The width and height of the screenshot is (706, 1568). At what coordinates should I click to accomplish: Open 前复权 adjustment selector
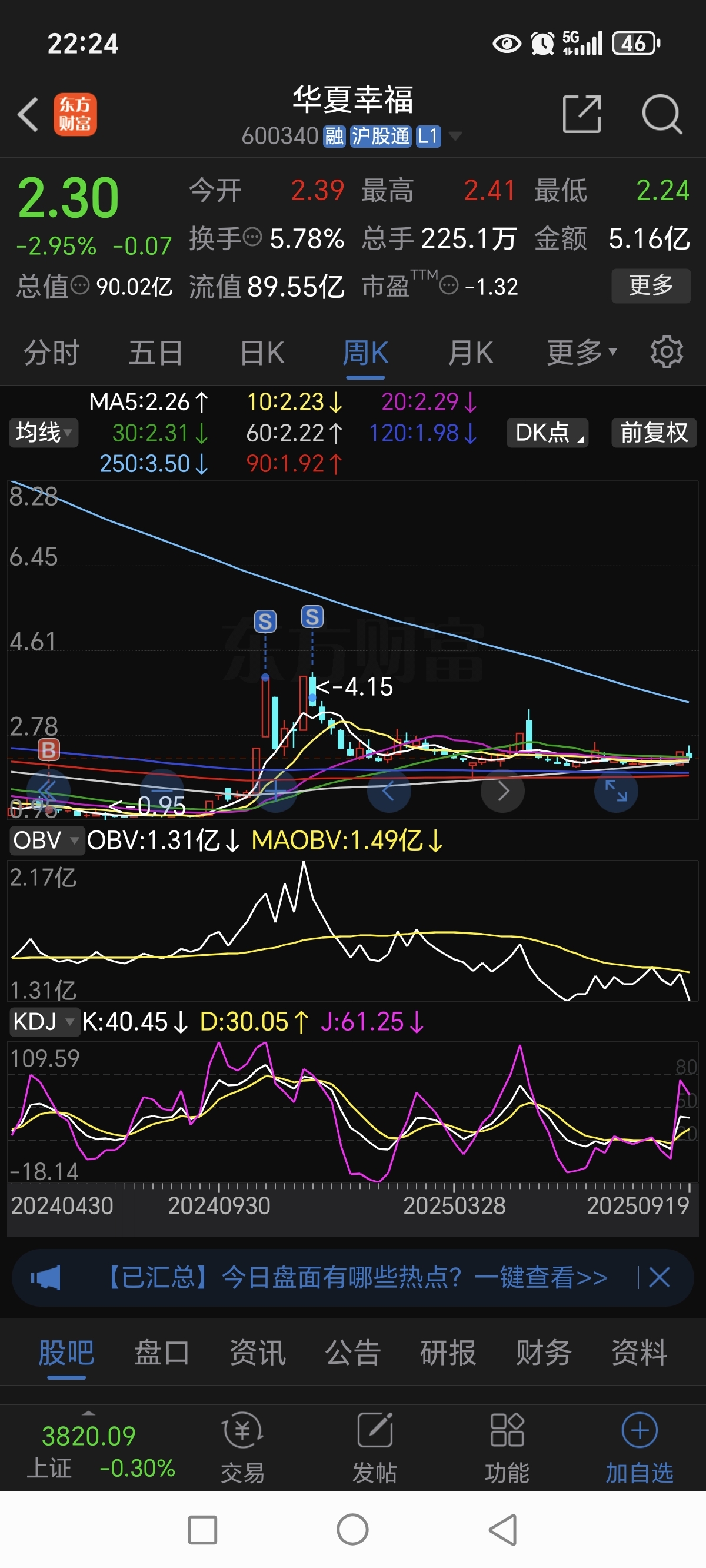tap(654, 433)
